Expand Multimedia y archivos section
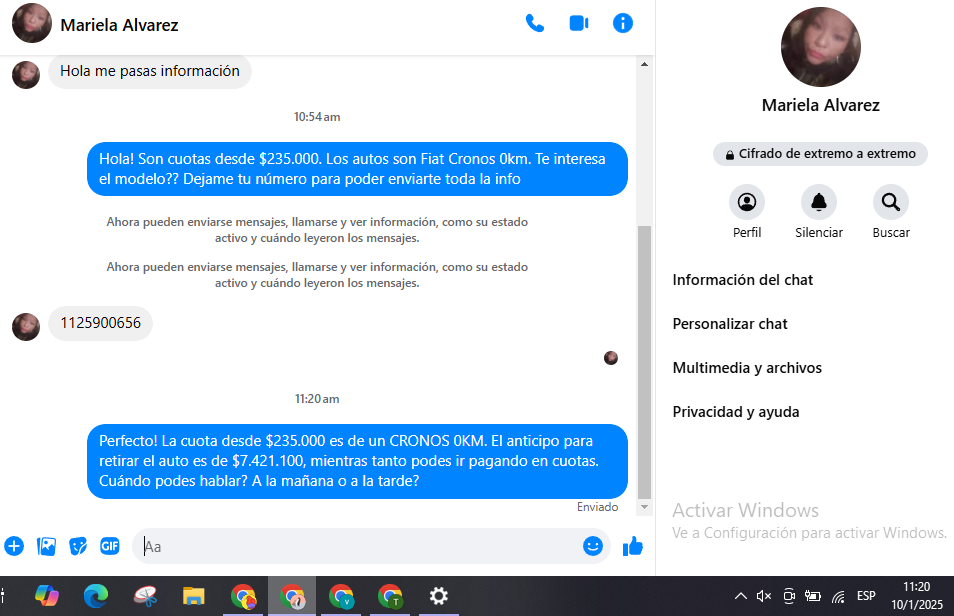 (747, 368)
